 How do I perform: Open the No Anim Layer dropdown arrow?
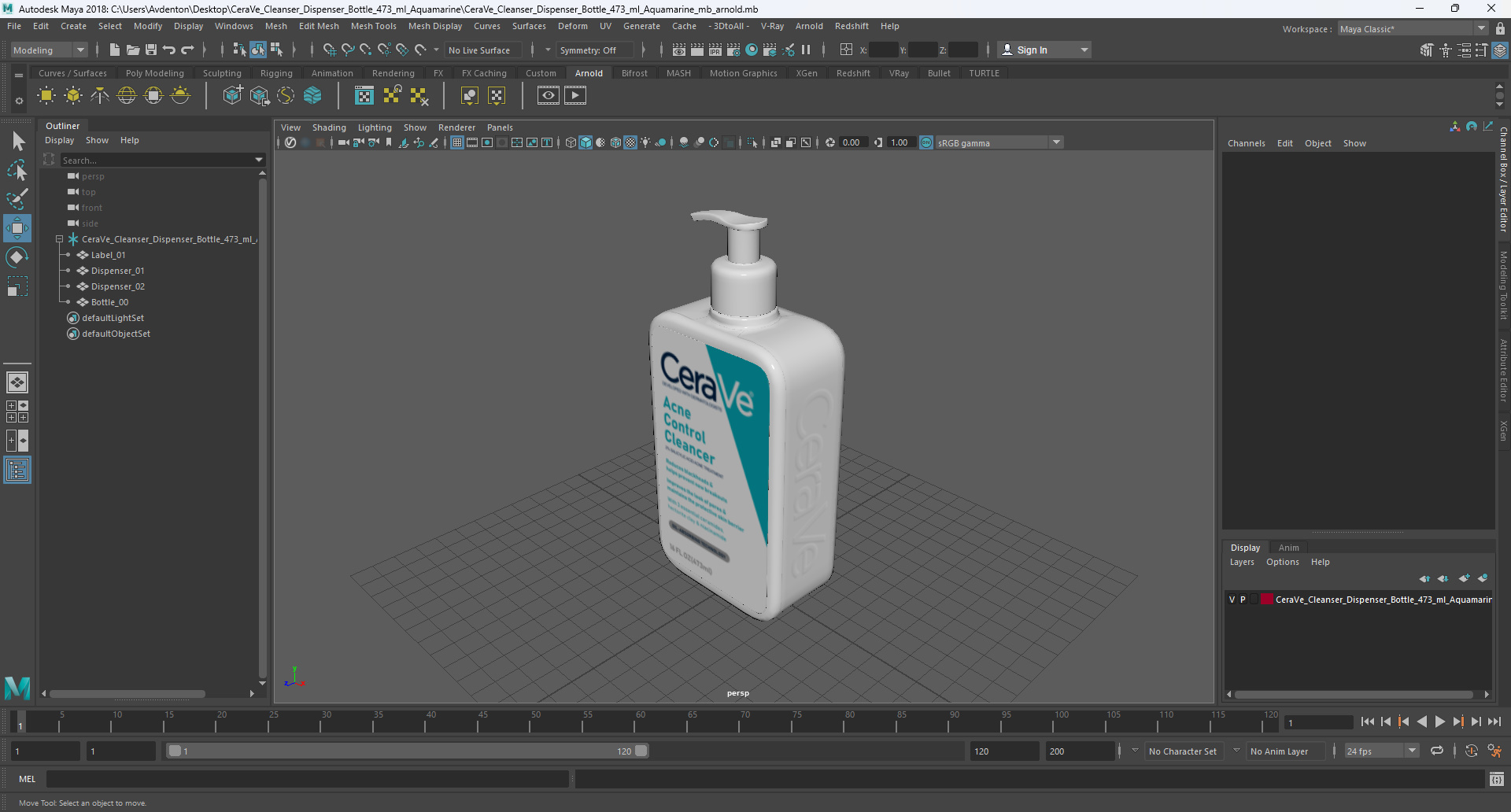[1236, 751]
